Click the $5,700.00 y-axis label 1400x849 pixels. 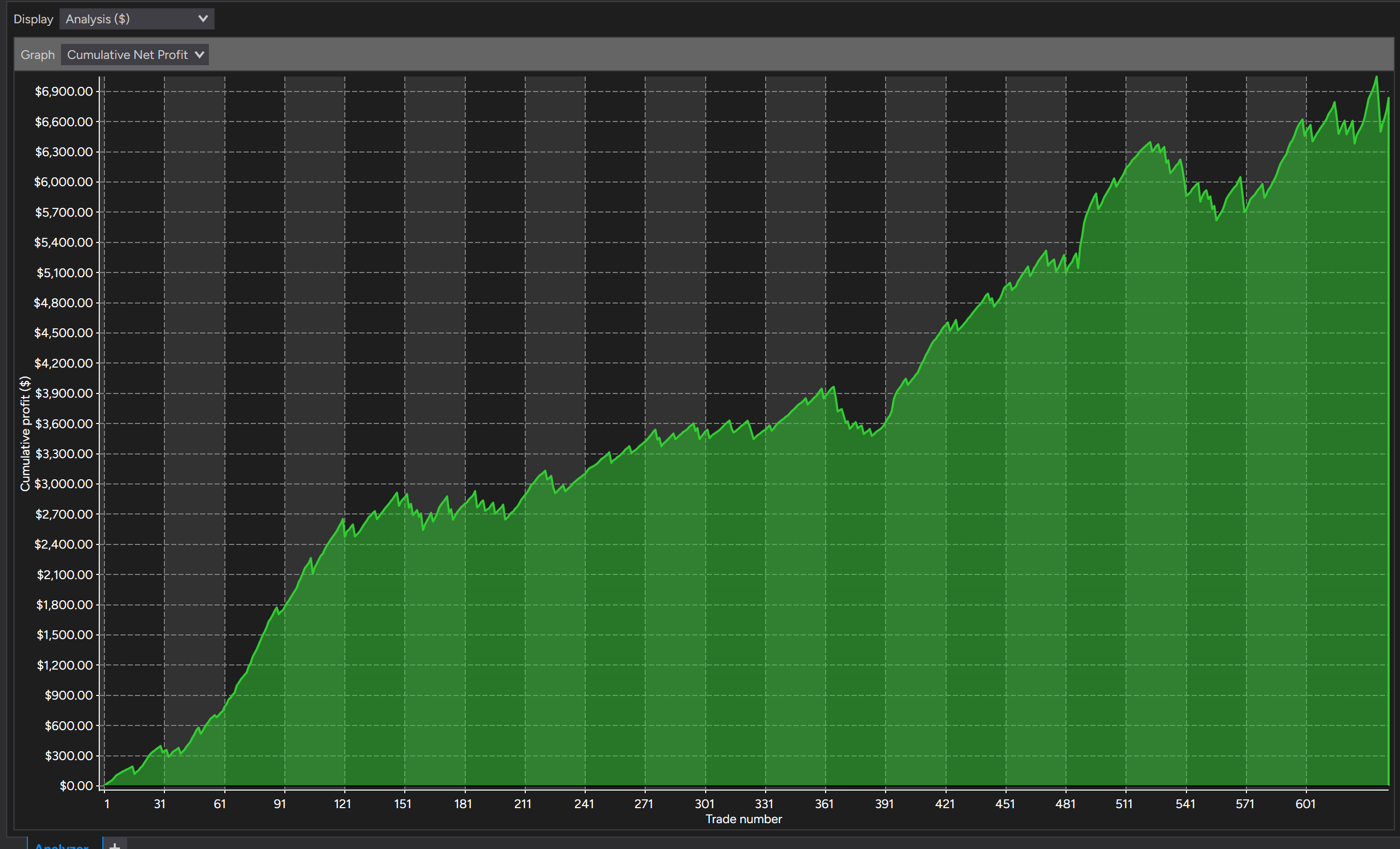tap(64, 212)
